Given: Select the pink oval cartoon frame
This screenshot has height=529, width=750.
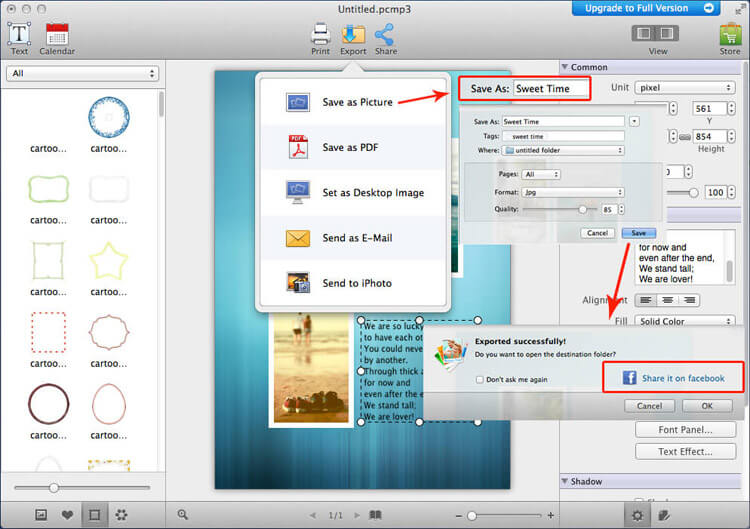Looking at the screenshot, I should [x=109, y=404].
